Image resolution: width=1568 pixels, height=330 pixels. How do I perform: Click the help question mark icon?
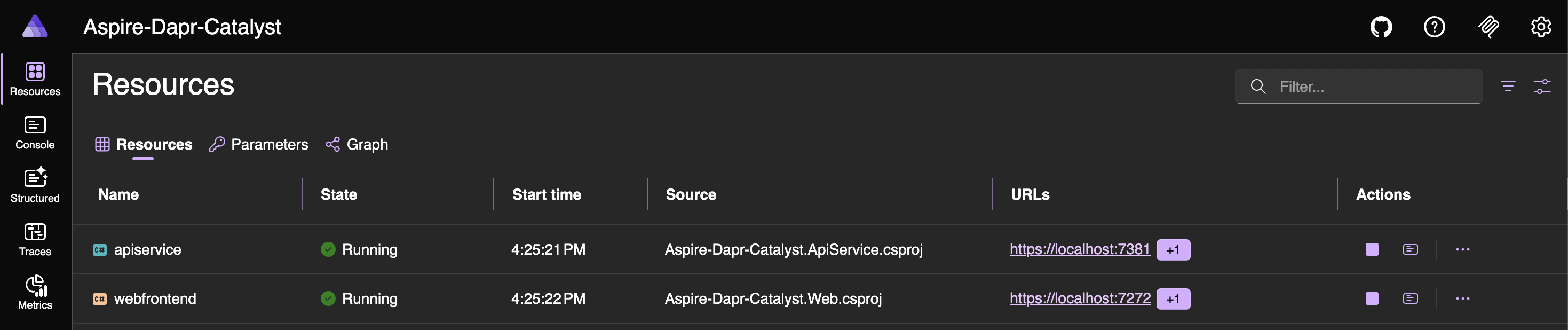1434,27
